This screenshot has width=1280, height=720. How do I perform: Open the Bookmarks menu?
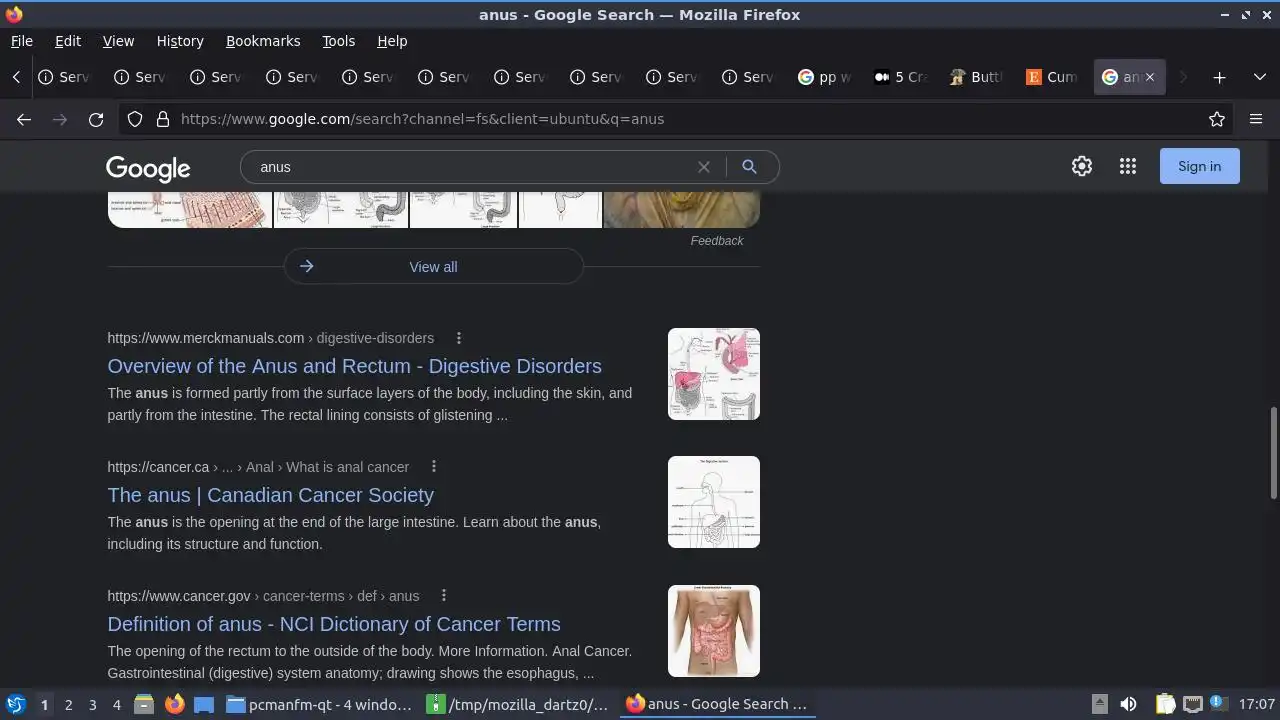[263, 41]
